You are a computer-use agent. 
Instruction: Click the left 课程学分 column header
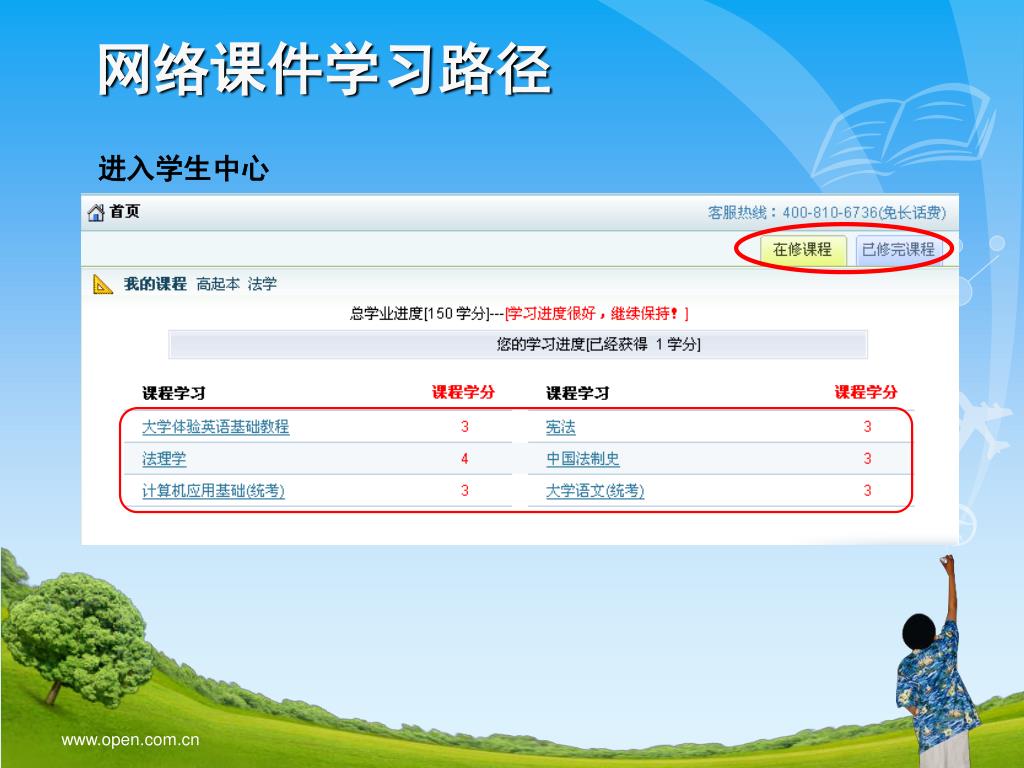click(x=463, y=392)
